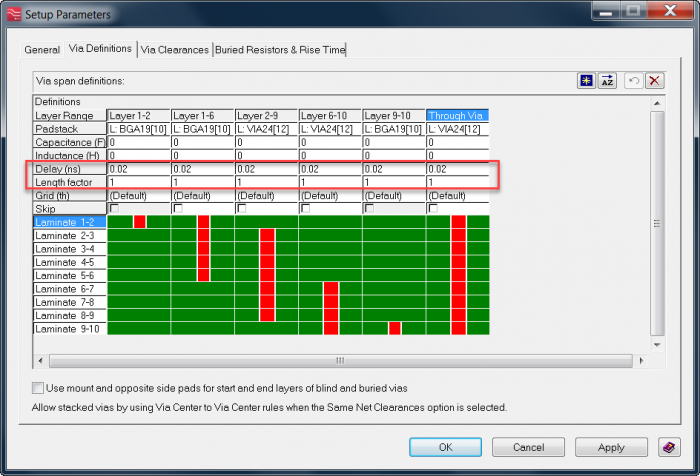Click vertical scrollbar down arrow
The width and height of the screenshot is (700, 476).
coord(657,345)
